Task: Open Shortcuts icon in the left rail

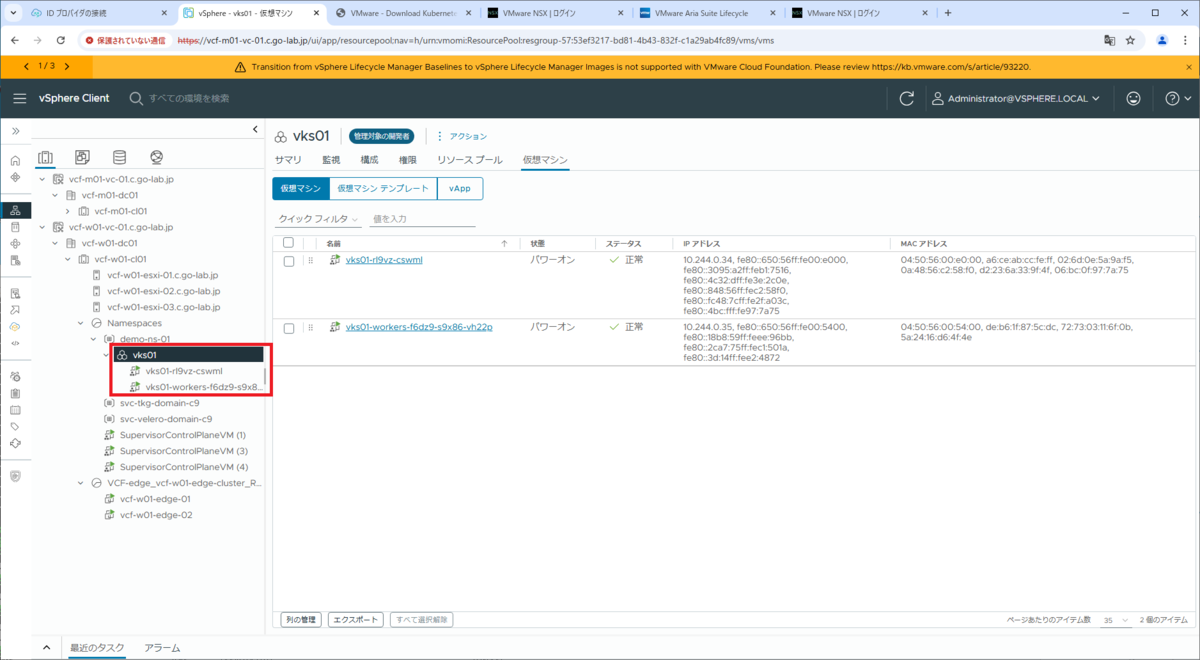Action: coord(15,177)
